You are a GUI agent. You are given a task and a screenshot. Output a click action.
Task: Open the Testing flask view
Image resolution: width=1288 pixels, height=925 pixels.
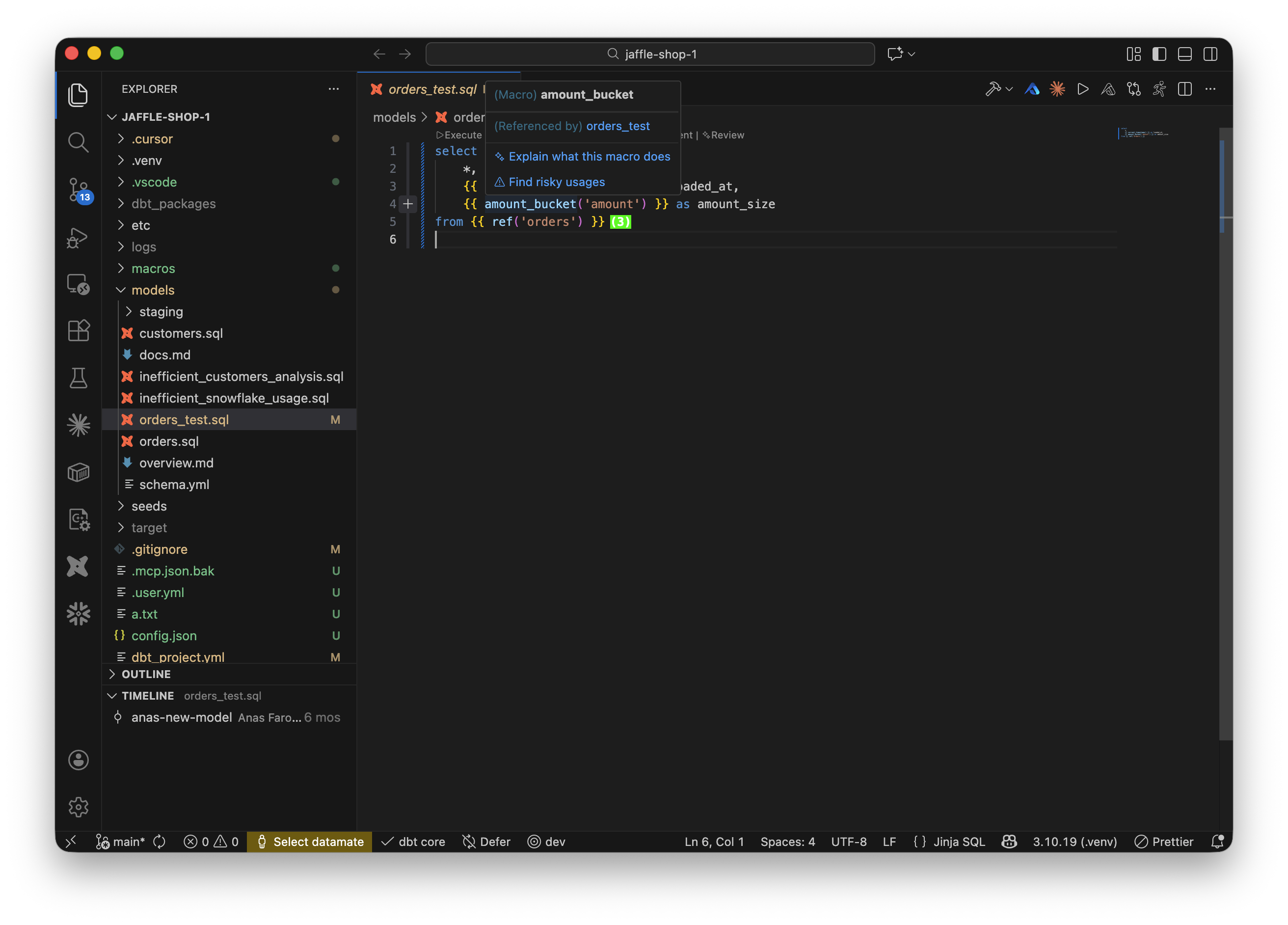[79, 378]
